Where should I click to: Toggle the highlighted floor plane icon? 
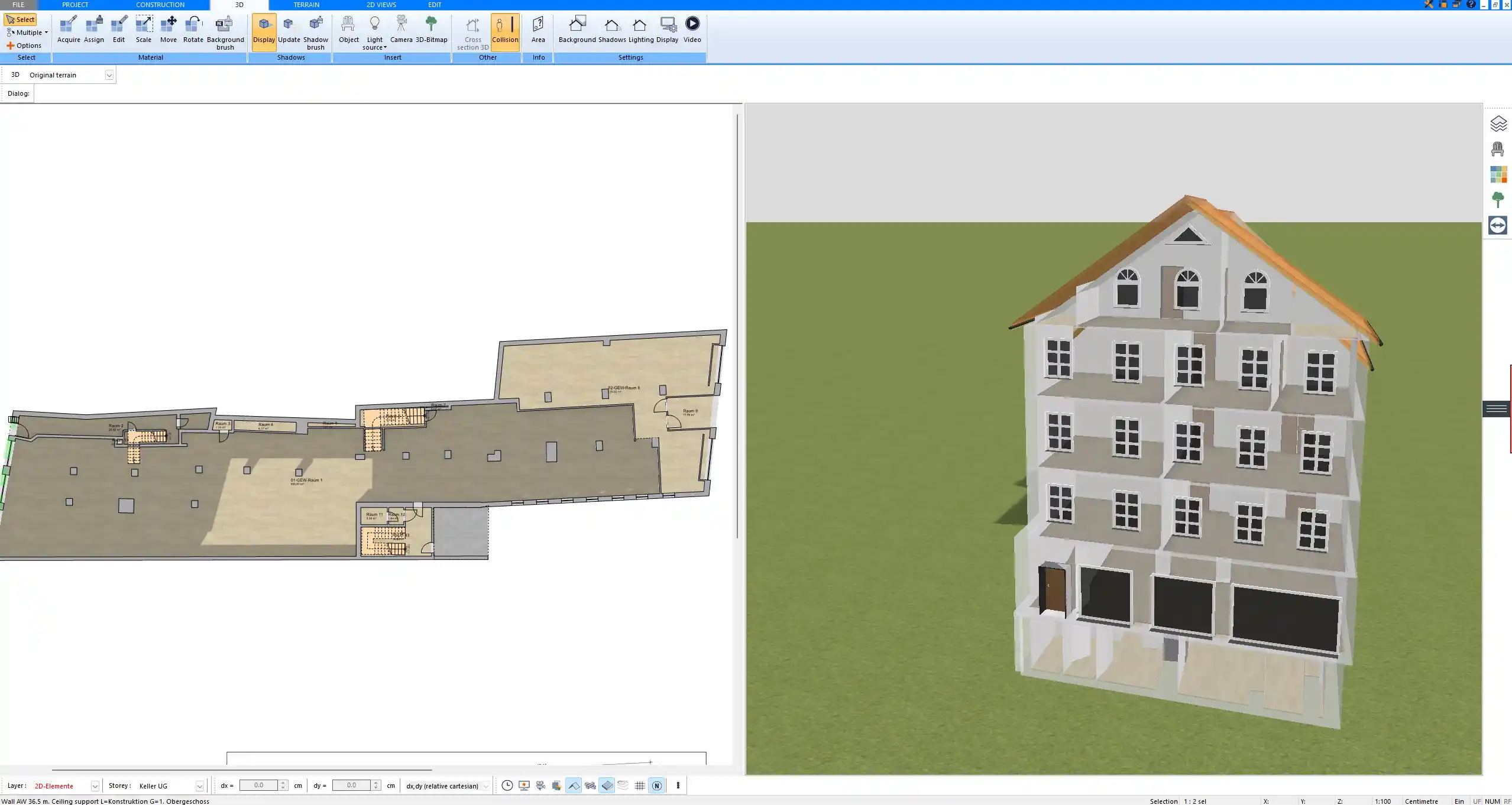(x=607, y=785)
